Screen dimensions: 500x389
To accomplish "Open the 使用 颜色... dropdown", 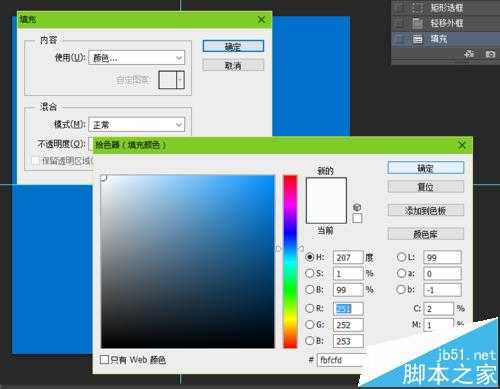I will (x=137, y=58).
